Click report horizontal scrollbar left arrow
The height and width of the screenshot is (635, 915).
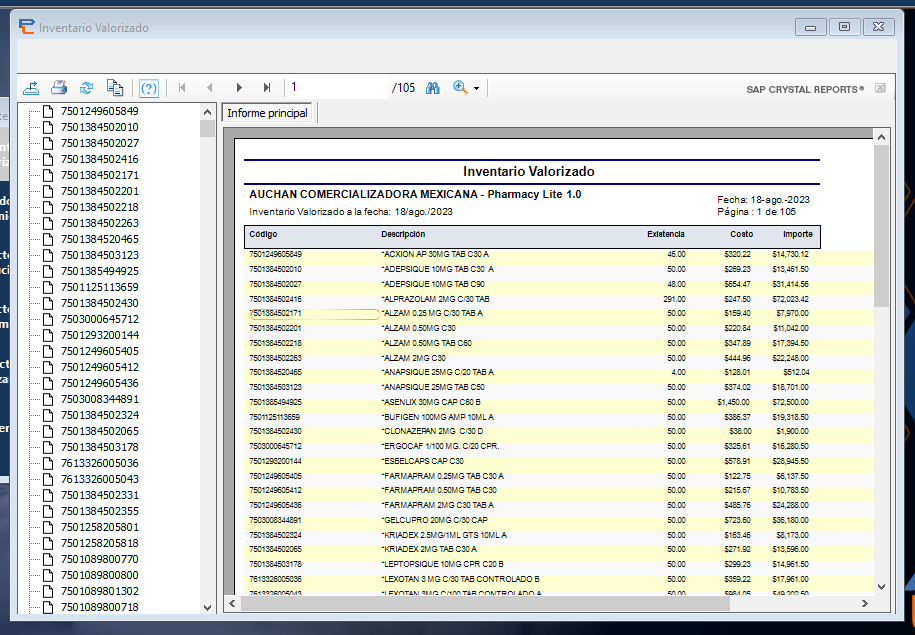coord(232,603)
